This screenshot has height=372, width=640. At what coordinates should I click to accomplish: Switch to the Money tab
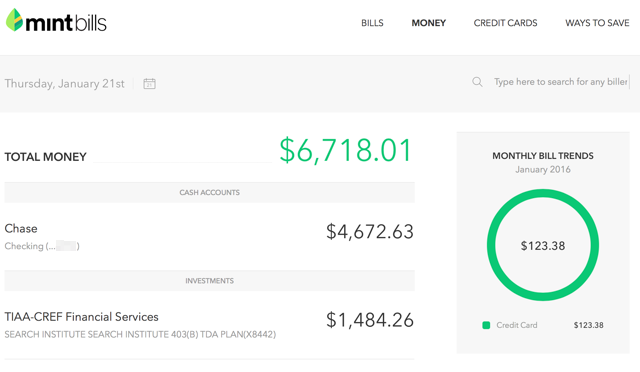click(x=429, y=23)
